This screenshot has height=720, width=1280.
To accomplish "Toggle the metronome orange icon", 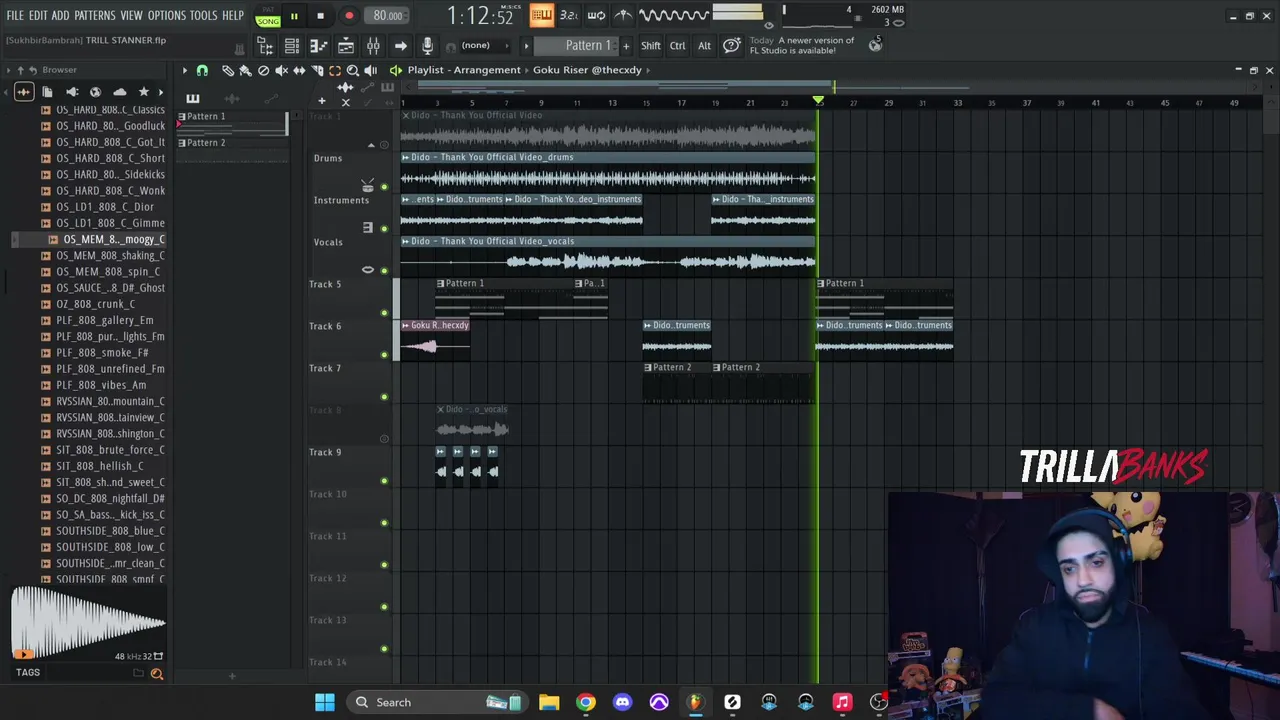I will point(541,15).
